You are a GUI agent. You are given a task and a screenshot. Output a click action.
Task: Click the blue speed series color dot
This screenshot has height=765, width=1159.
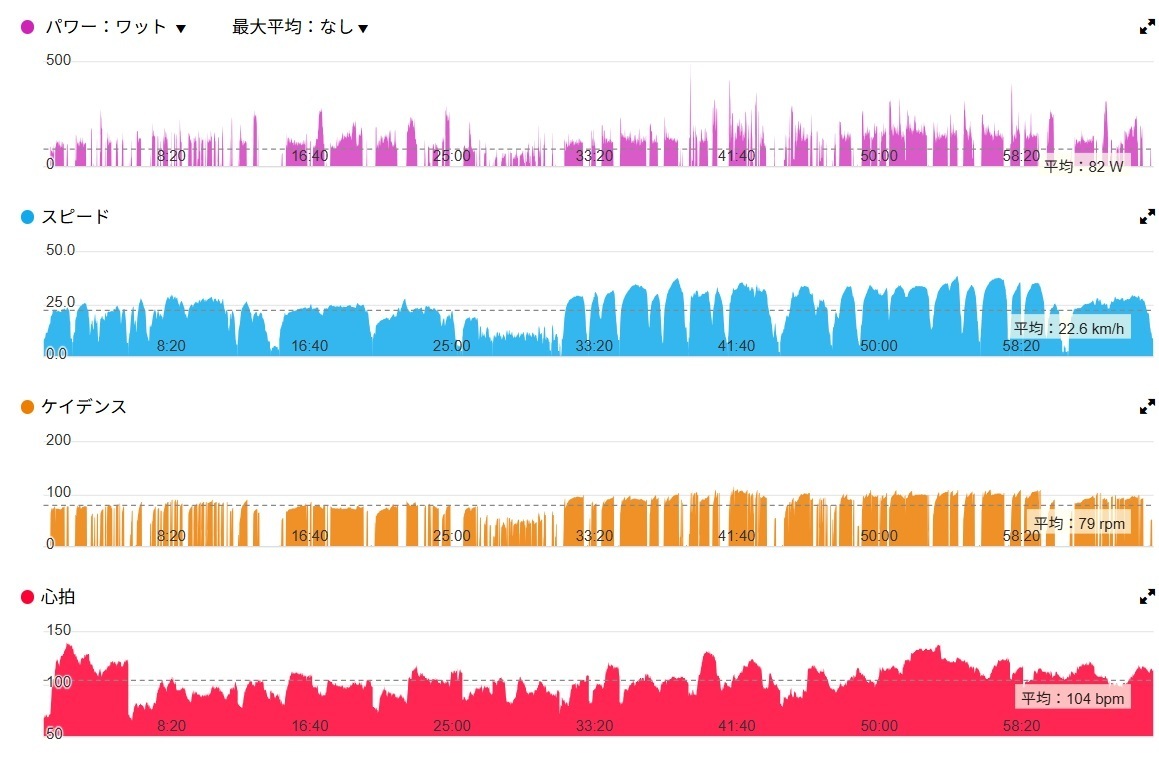click(28, 217)
